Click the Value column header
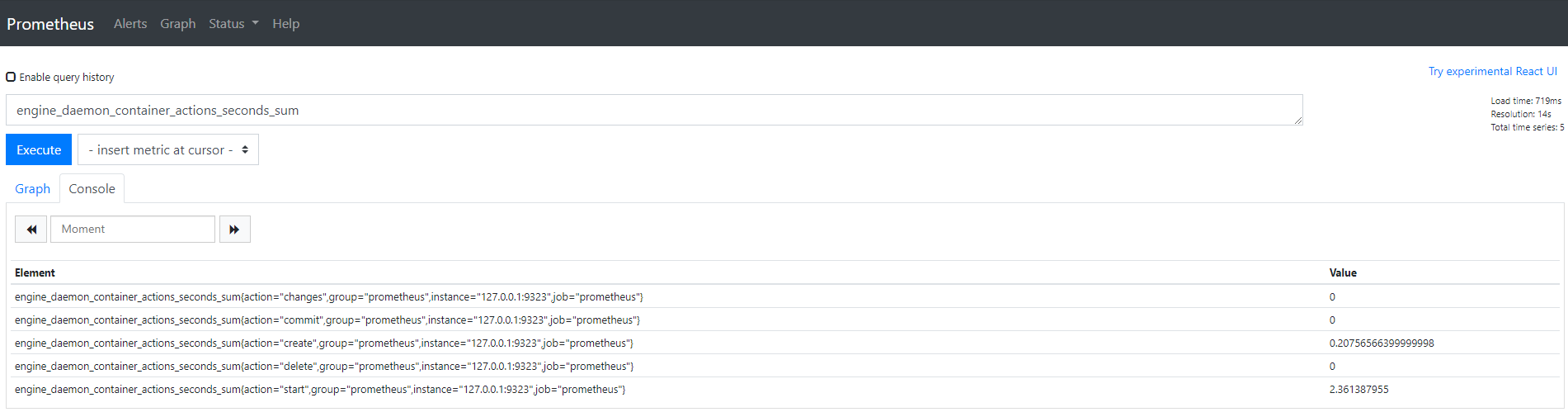 coord(1343,272)
